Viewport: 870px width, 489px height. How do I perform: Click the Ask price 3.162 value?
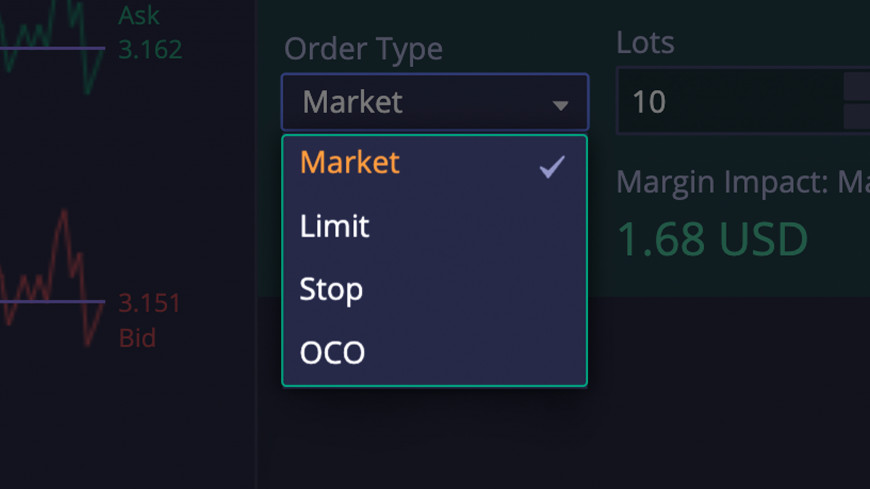tap(150, 48)
